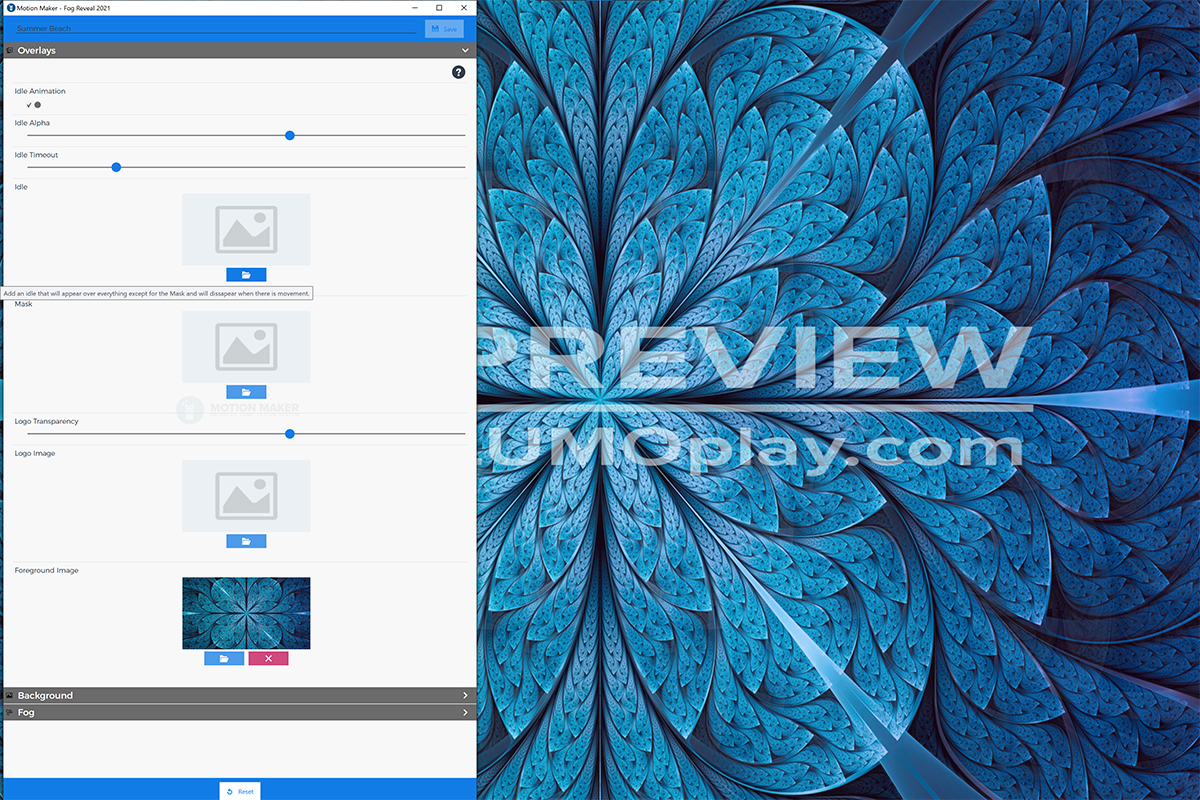This screenshot has width=1200, height=800.
Task: Browse for a new Foreground Image
Action: [x=224, y=658]
